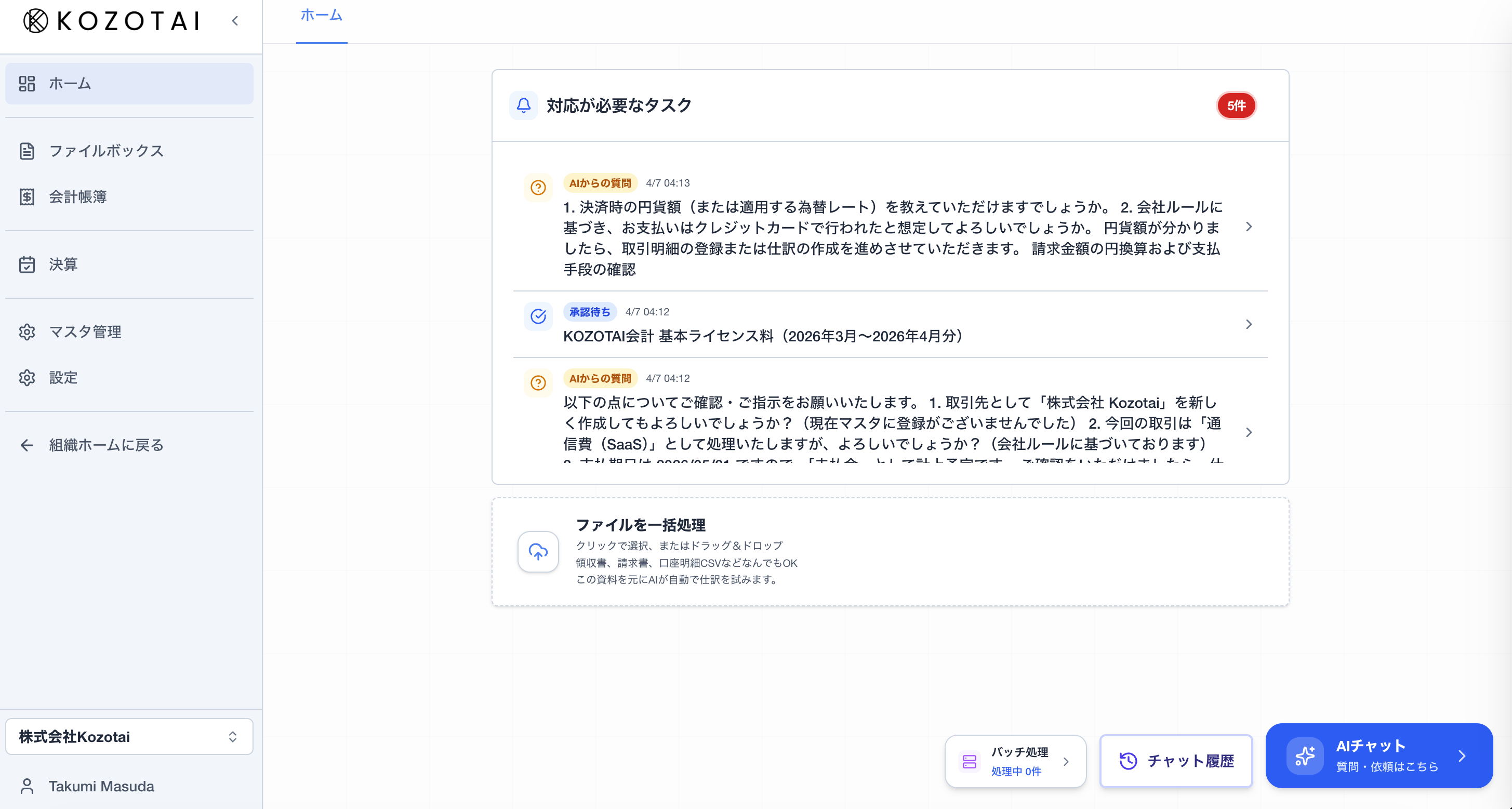Click the cloud upload icon
This screenshot has width=1512, height=809.
[538, 551]
